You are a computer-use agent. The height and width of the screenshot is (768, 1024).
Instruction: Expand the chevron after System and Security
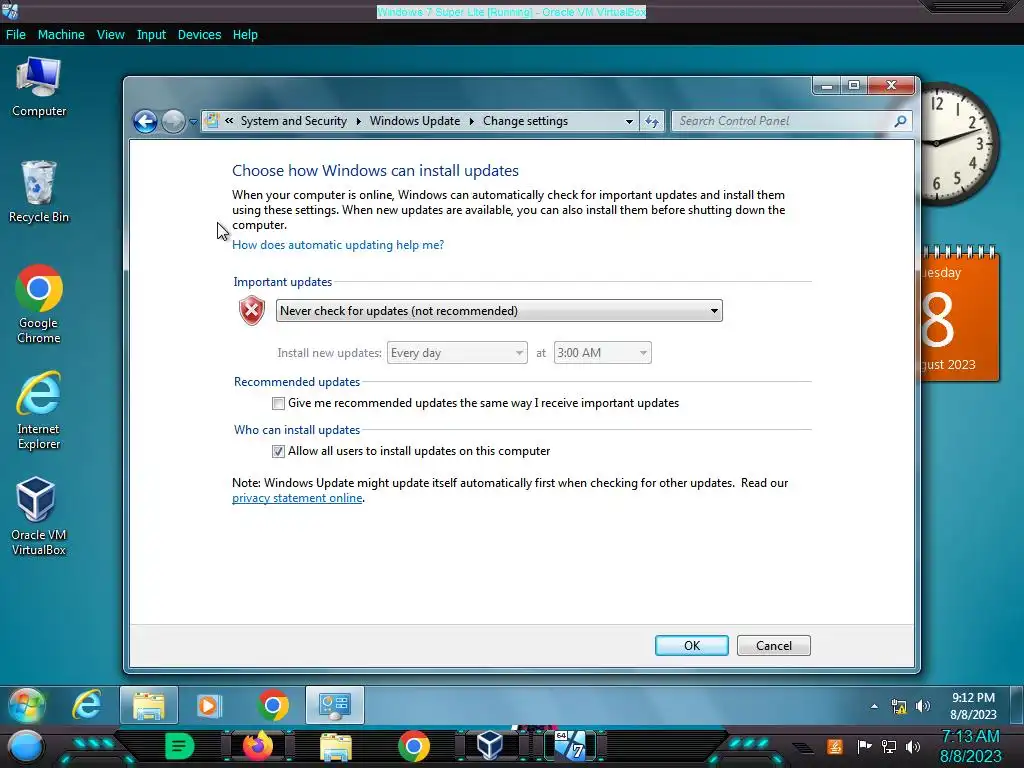359,121
